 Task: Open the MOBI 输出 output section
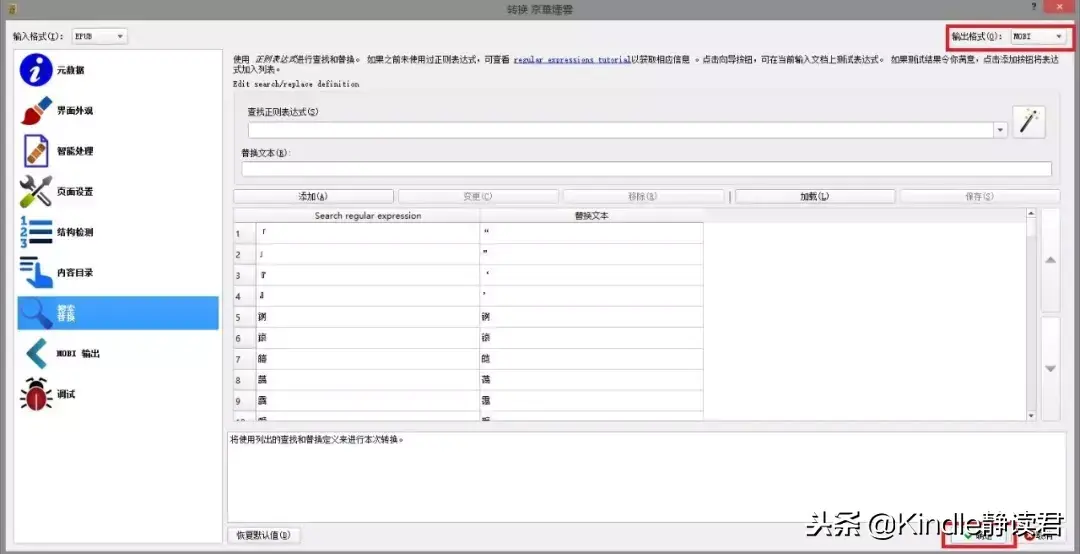tap(118, 353)
